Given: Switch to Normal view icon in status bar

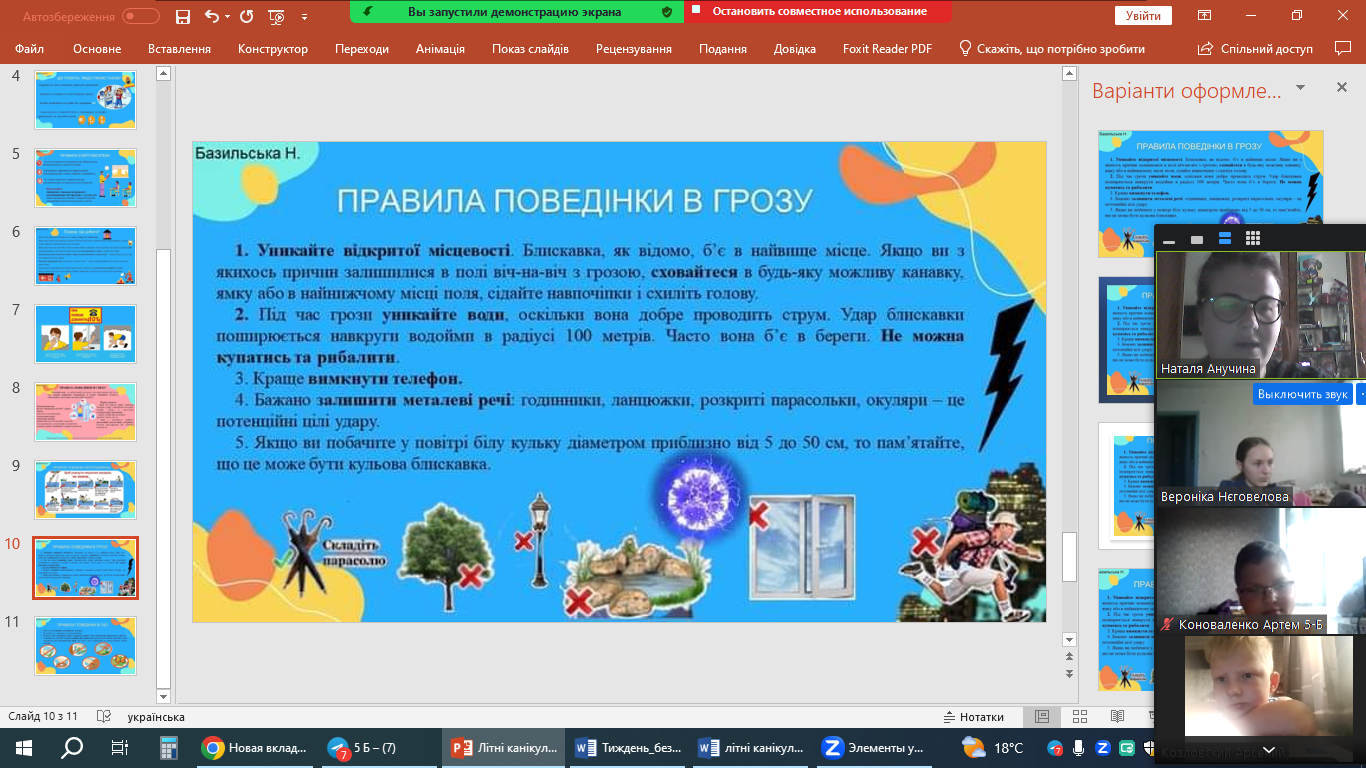Looking at the screenshot, I should [x=1042, y=717].
